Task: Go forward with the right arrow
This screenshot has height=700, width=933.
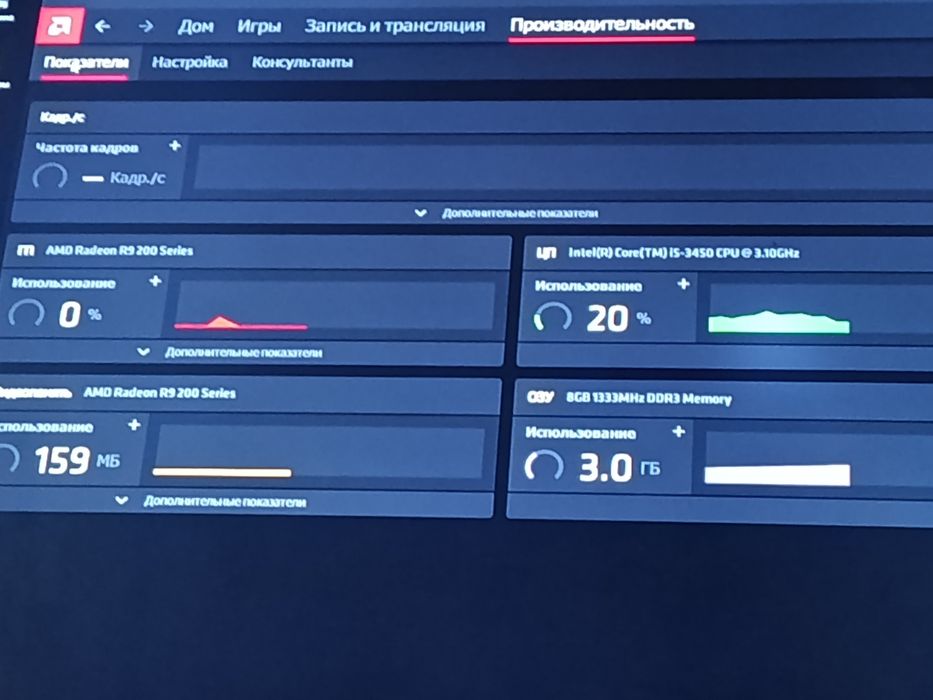Action: tap(146, 26)
